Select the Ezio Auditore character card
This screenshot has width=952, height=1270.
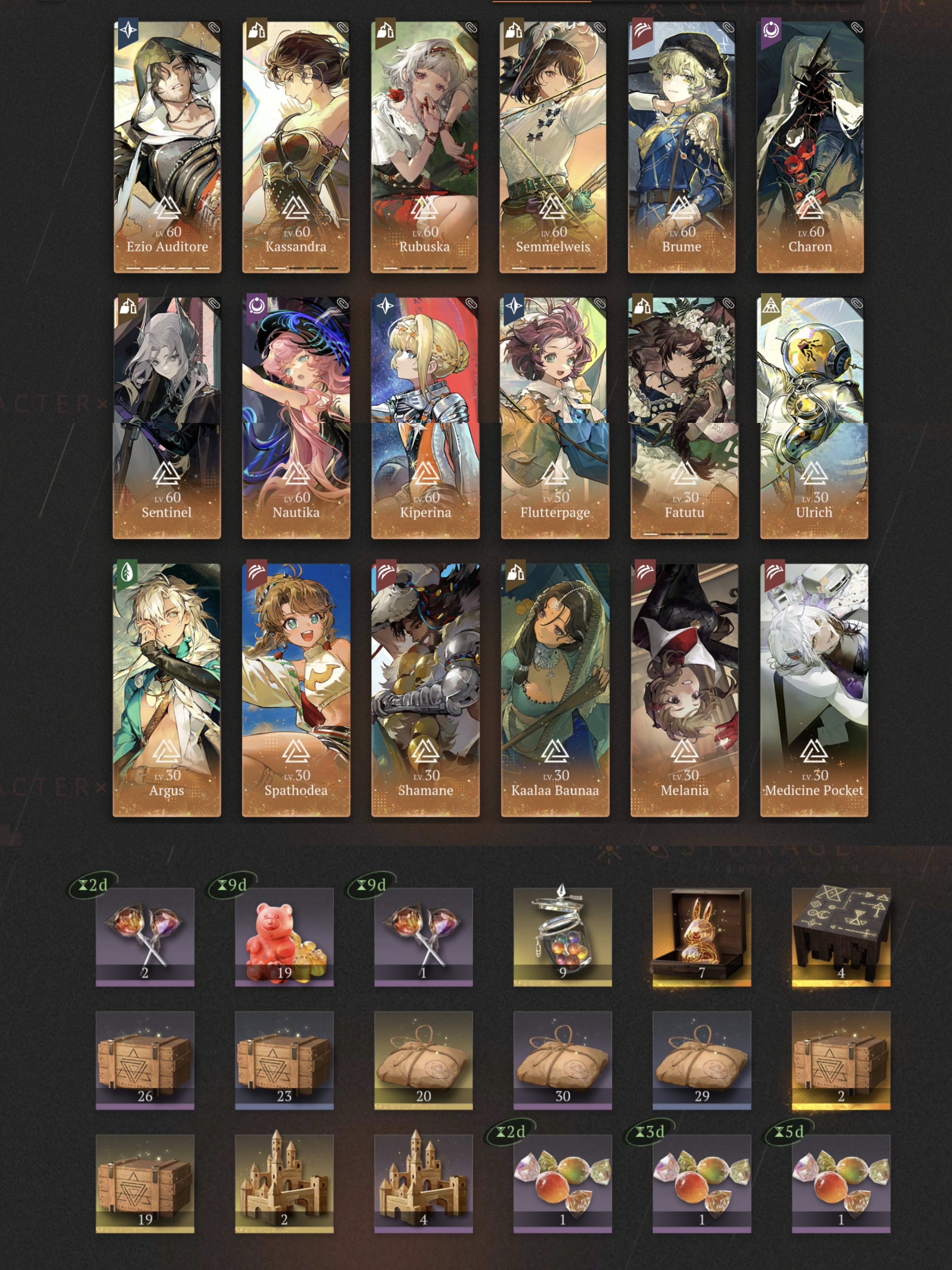pos(167,147)
